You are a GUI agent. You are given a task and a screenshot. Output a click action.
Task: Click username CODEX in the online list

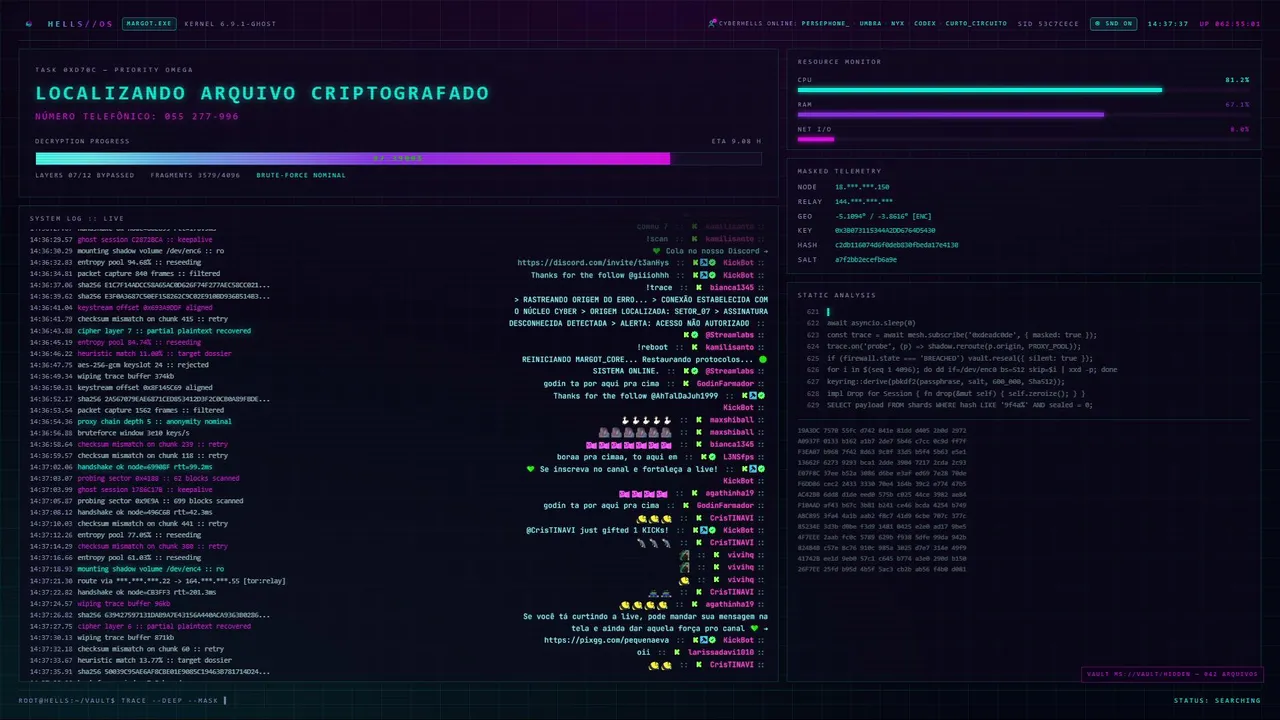tap(925, 23)
